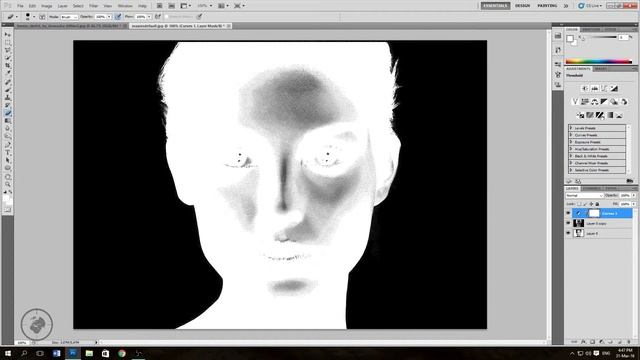Switch to Painting workspace
The width and height of the screenshot is (640, 360).
click(x=547, y=6)
